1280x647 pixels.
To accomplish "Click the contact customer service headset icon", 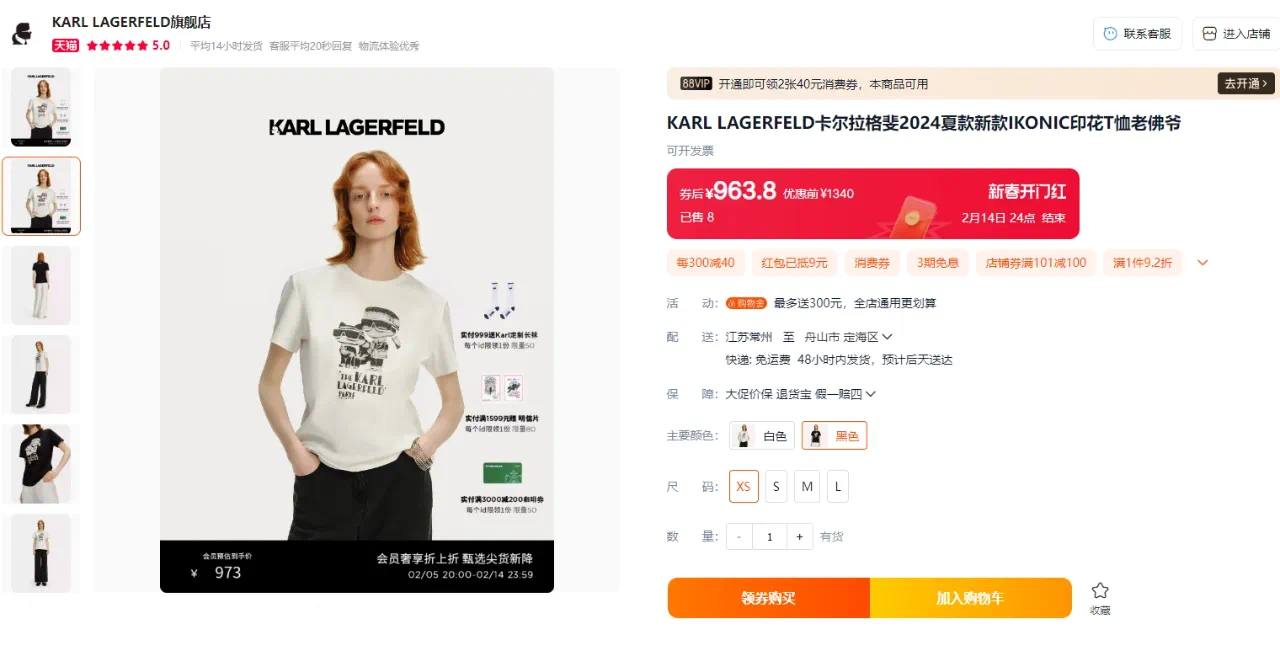I will click(x=1110, y=33).
